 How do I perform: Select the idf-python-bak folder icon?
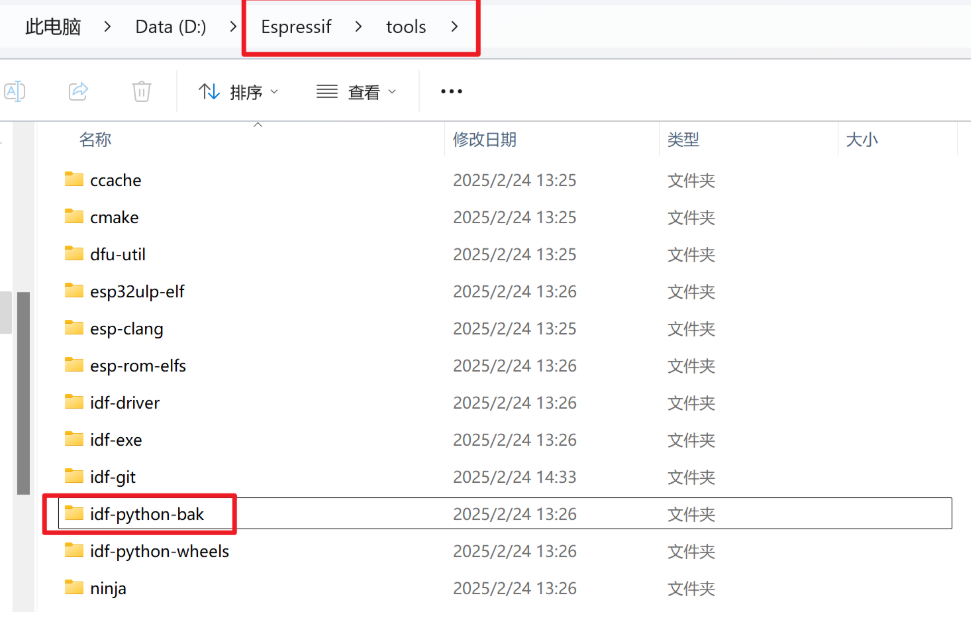click(x=74, y=513)
